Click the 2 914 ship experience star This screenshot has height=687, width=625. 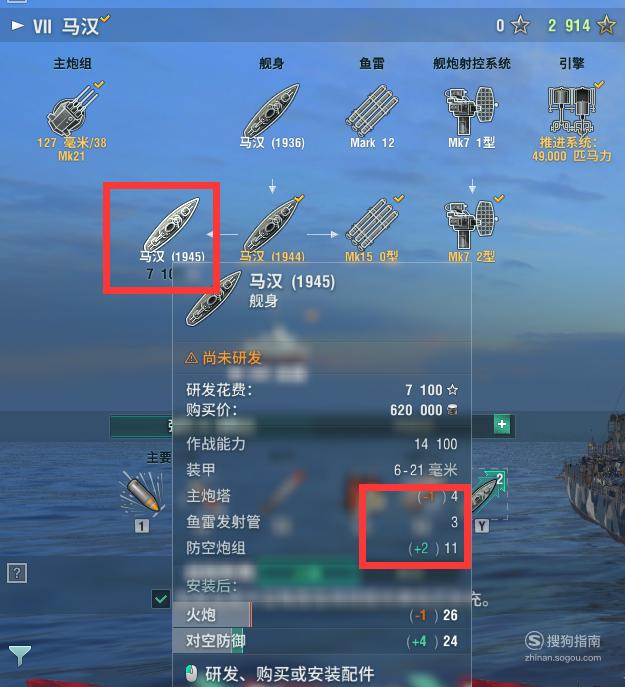(x=607, y=25)
